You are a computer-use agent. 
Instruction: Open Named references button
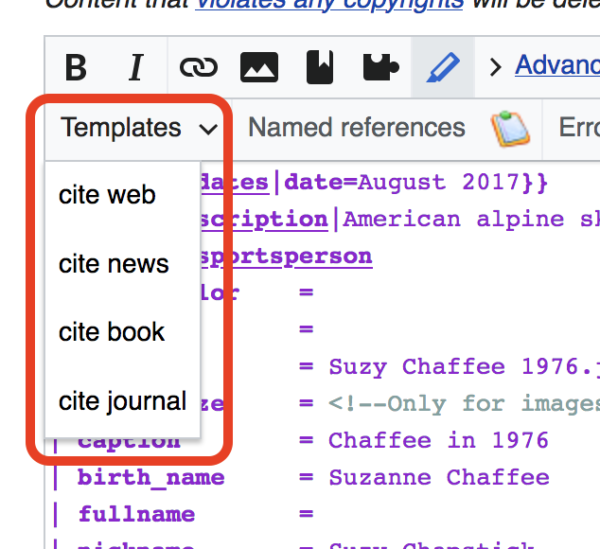click(357, 128)
